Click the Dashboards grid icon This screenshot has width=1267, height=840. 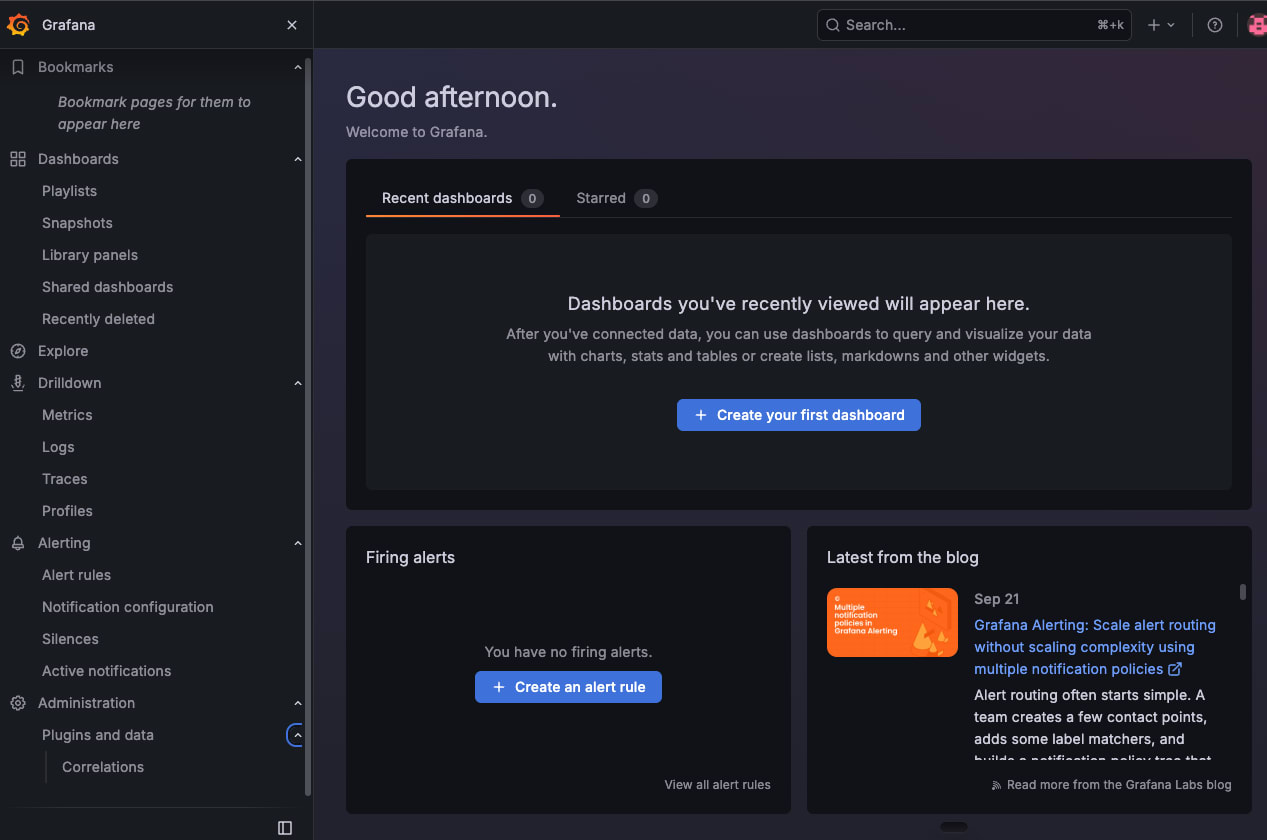[x=17, y=159]
